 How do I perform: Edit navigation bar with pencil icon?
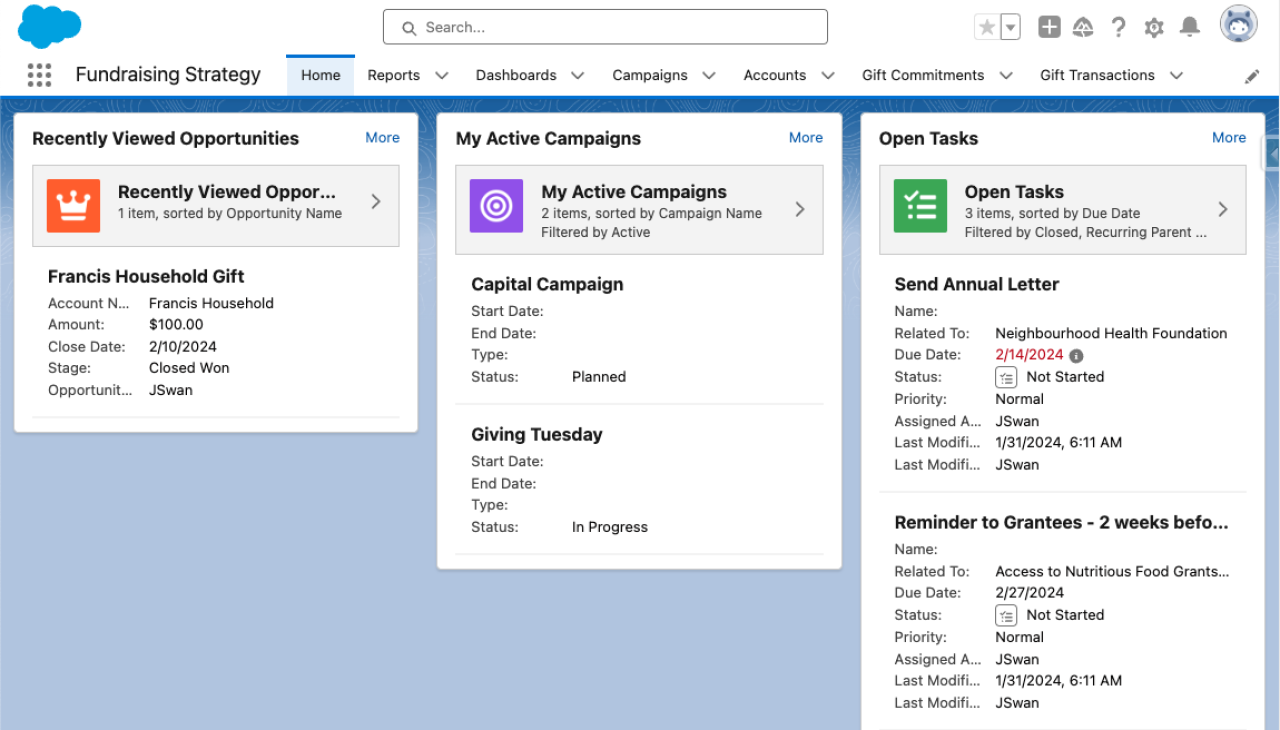(1252, 76)
